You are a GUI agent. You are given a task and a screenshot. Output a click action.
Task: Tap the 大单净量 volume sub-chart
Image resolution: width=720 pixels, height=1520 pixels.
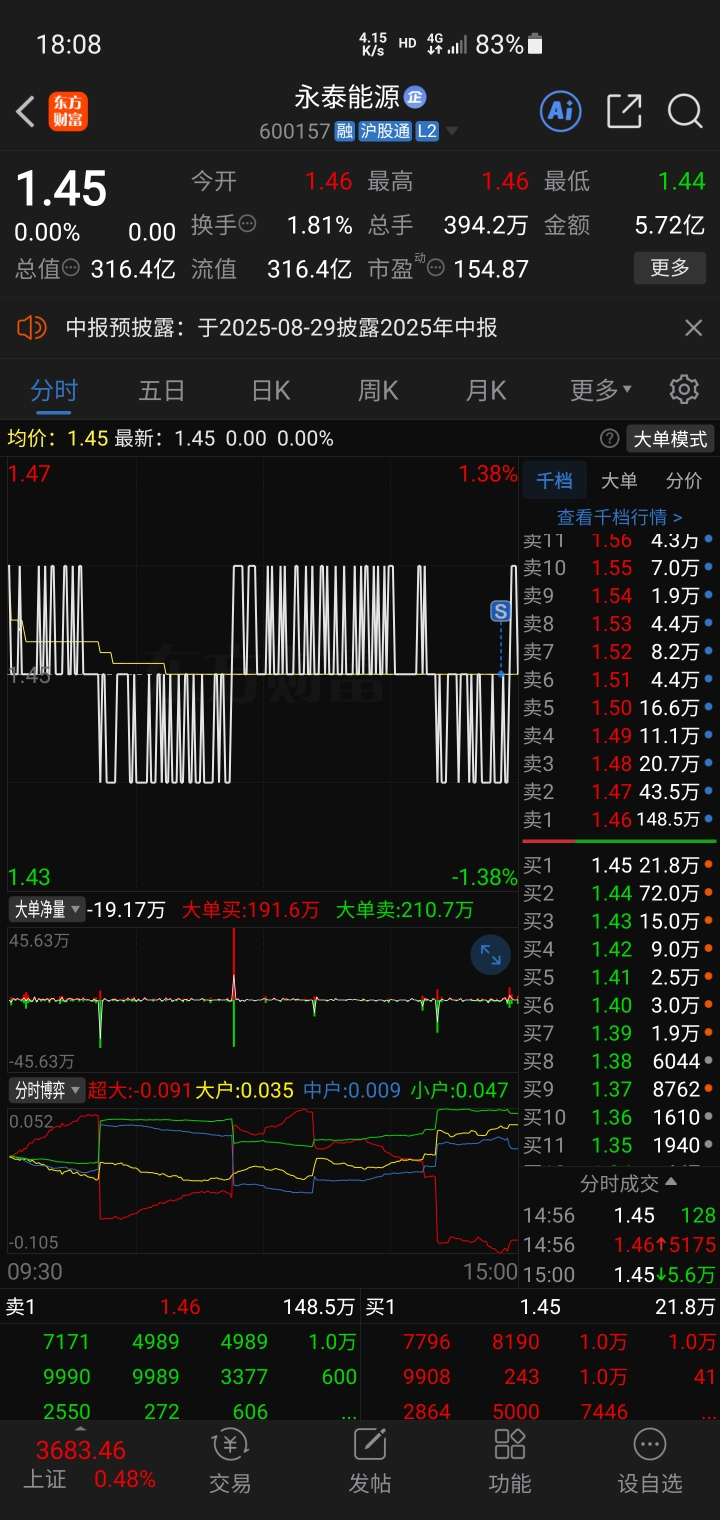(x=262, y=999)
